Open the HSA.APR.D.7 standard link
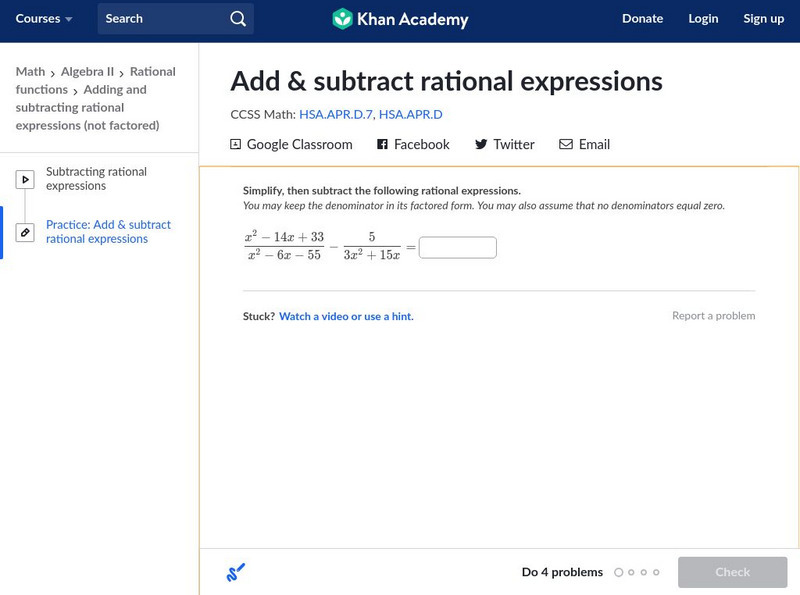Screen dimensions: 800x595 point(335,115)
